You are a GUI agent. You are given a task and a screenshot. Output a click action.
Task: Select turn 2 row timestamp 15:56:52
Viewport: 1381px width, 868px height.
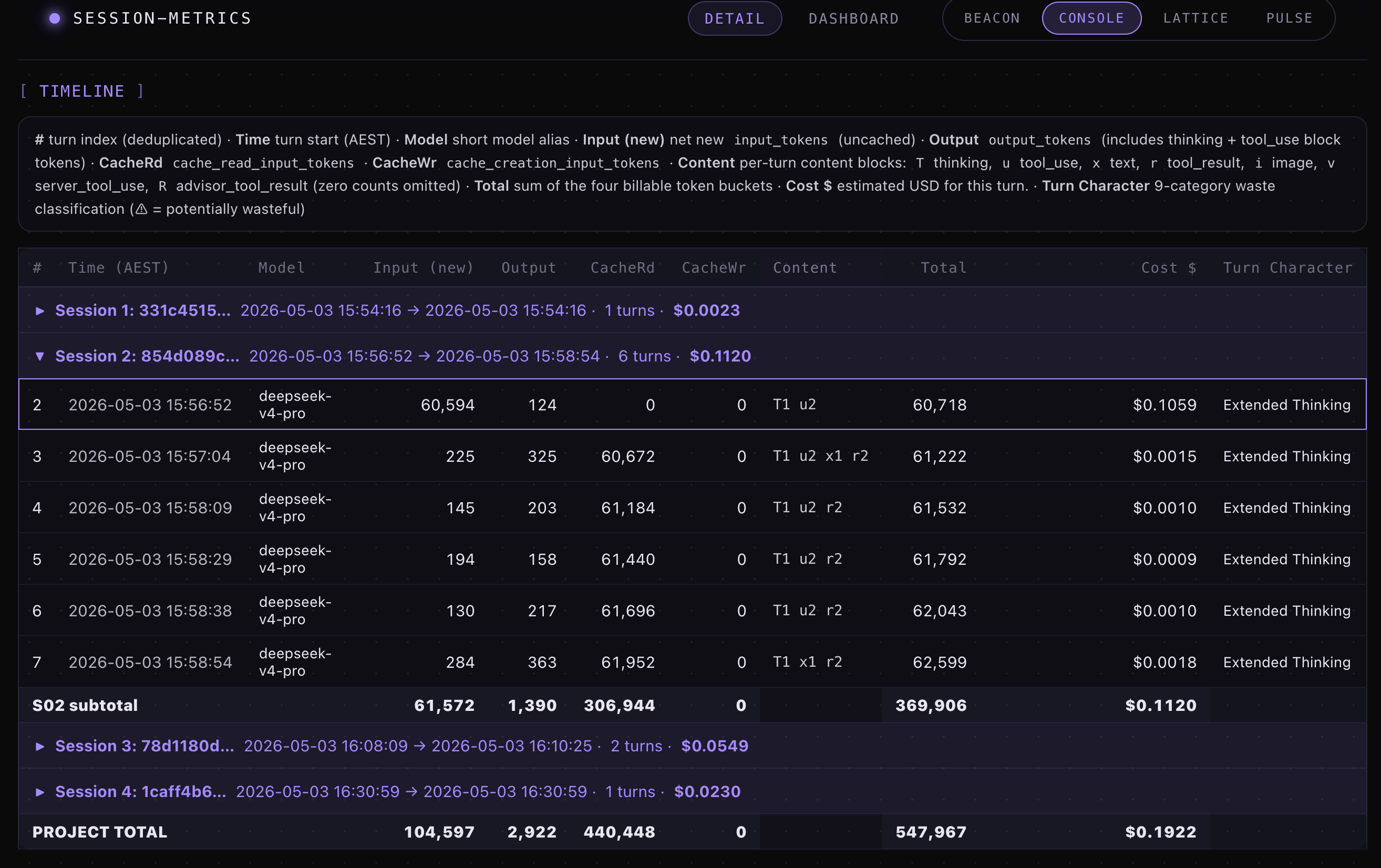pyautogui.click(x=150, y=405)
